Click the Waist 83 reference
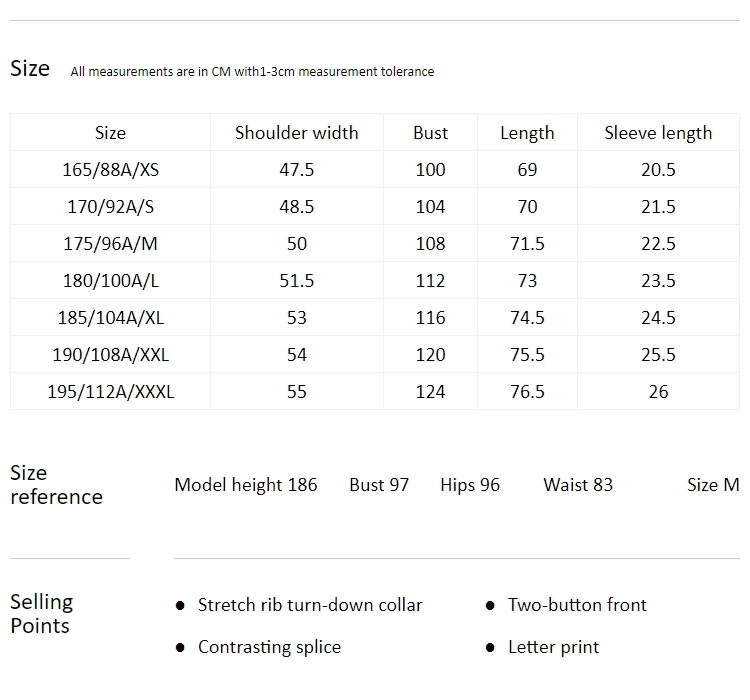Image resolution: width=750 pixels, height=700 pixels. (578, 485)
